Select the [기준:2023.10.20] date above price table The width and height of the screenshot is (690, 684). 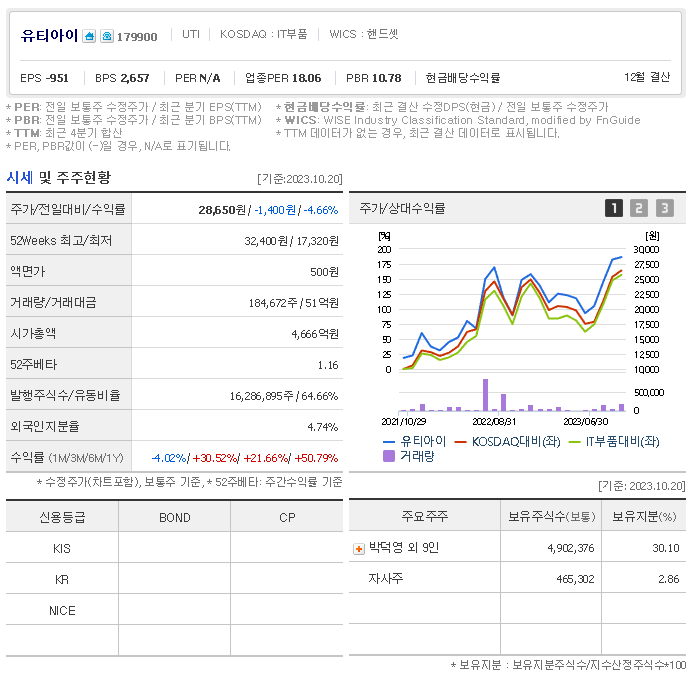pos(300,179)
